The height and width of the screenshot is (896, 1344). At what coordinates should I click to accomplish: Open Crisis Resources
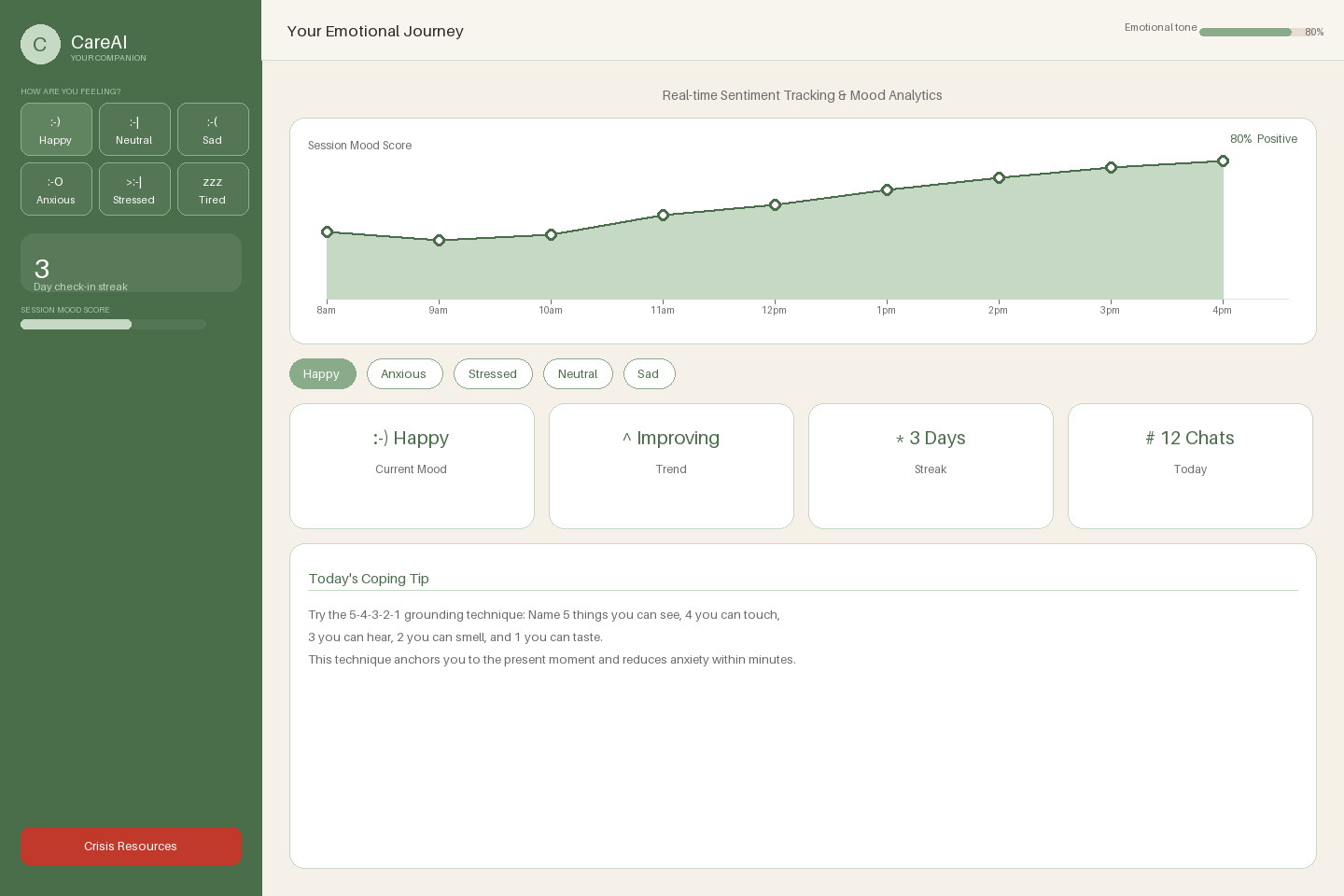point(131,847)
